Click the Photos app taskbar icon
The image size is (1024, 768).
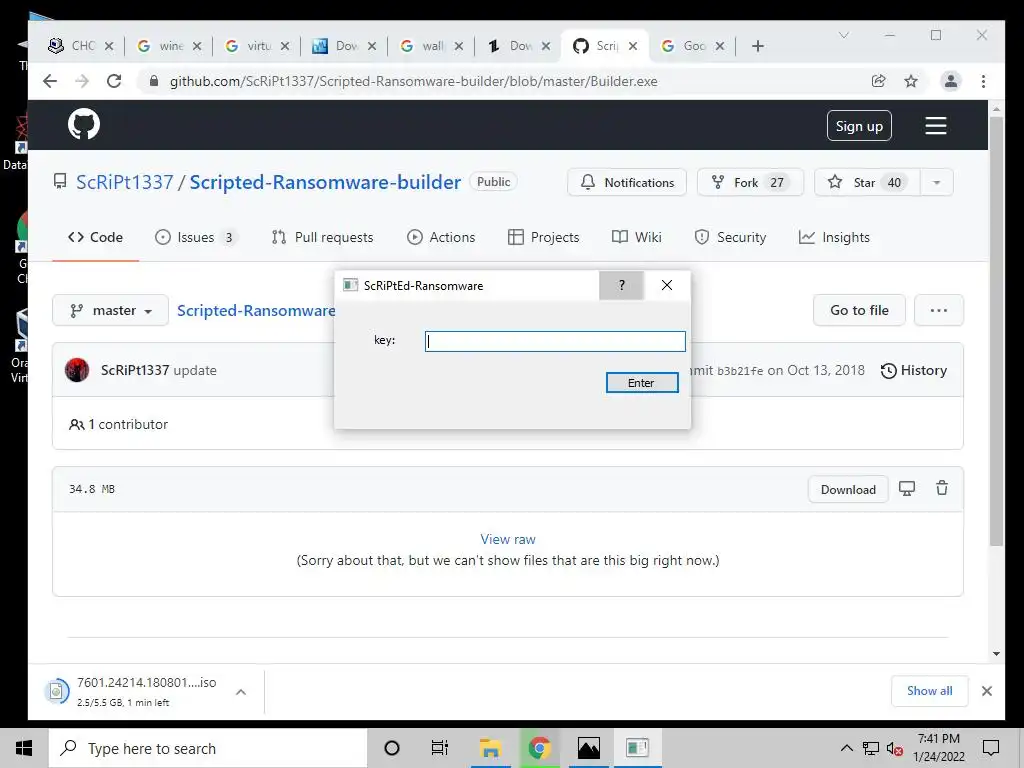pos(588,748)
